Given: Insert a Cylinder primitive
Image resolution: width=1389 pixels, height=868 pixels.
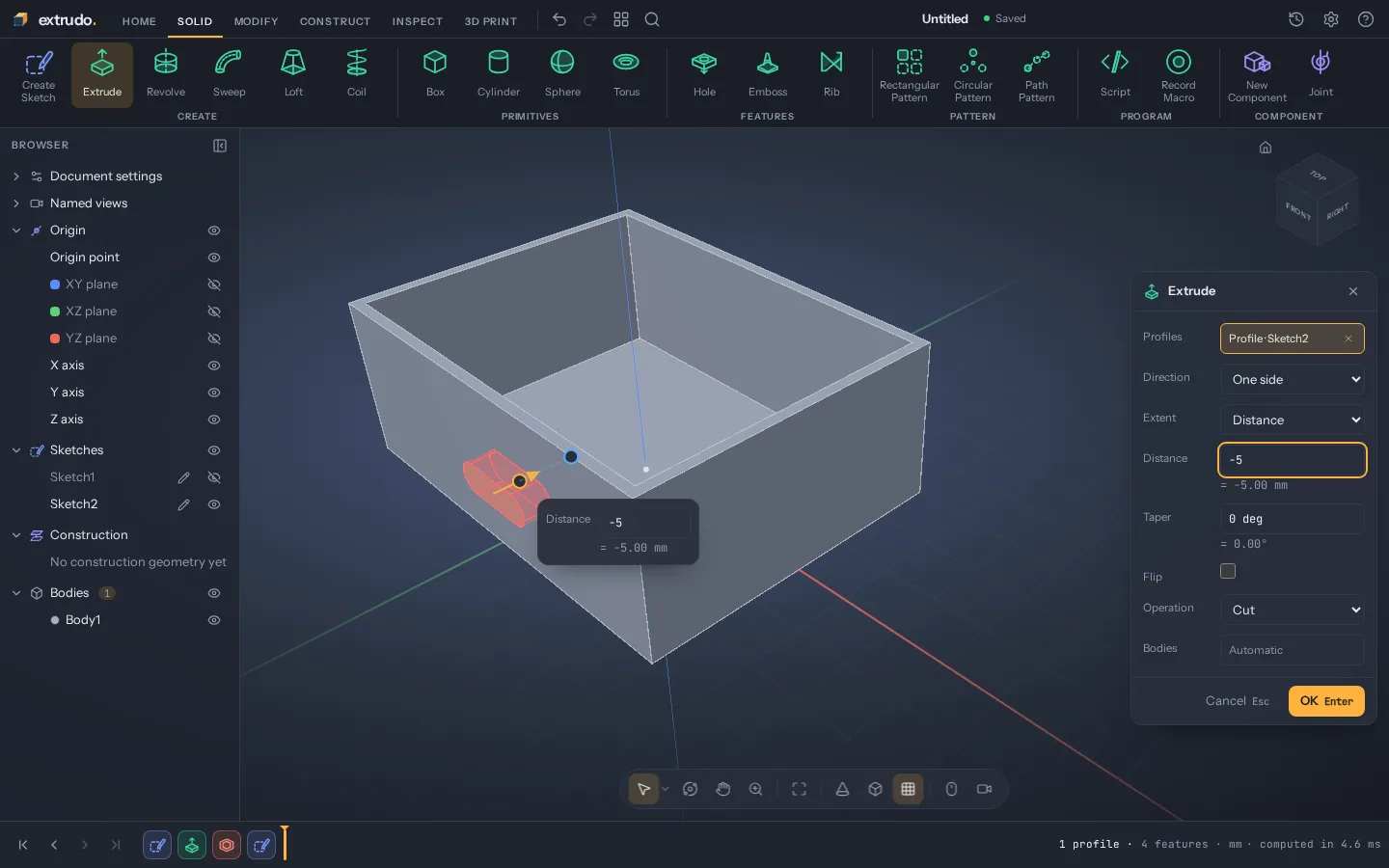Looking at the screenshot, I should click(499, 74).
